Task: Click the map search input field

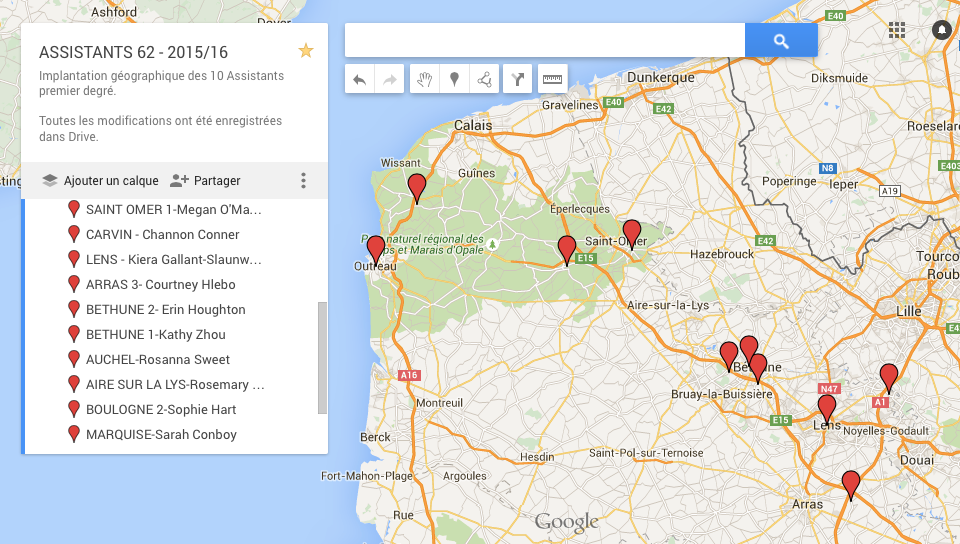Action: (x=544, y=41)
